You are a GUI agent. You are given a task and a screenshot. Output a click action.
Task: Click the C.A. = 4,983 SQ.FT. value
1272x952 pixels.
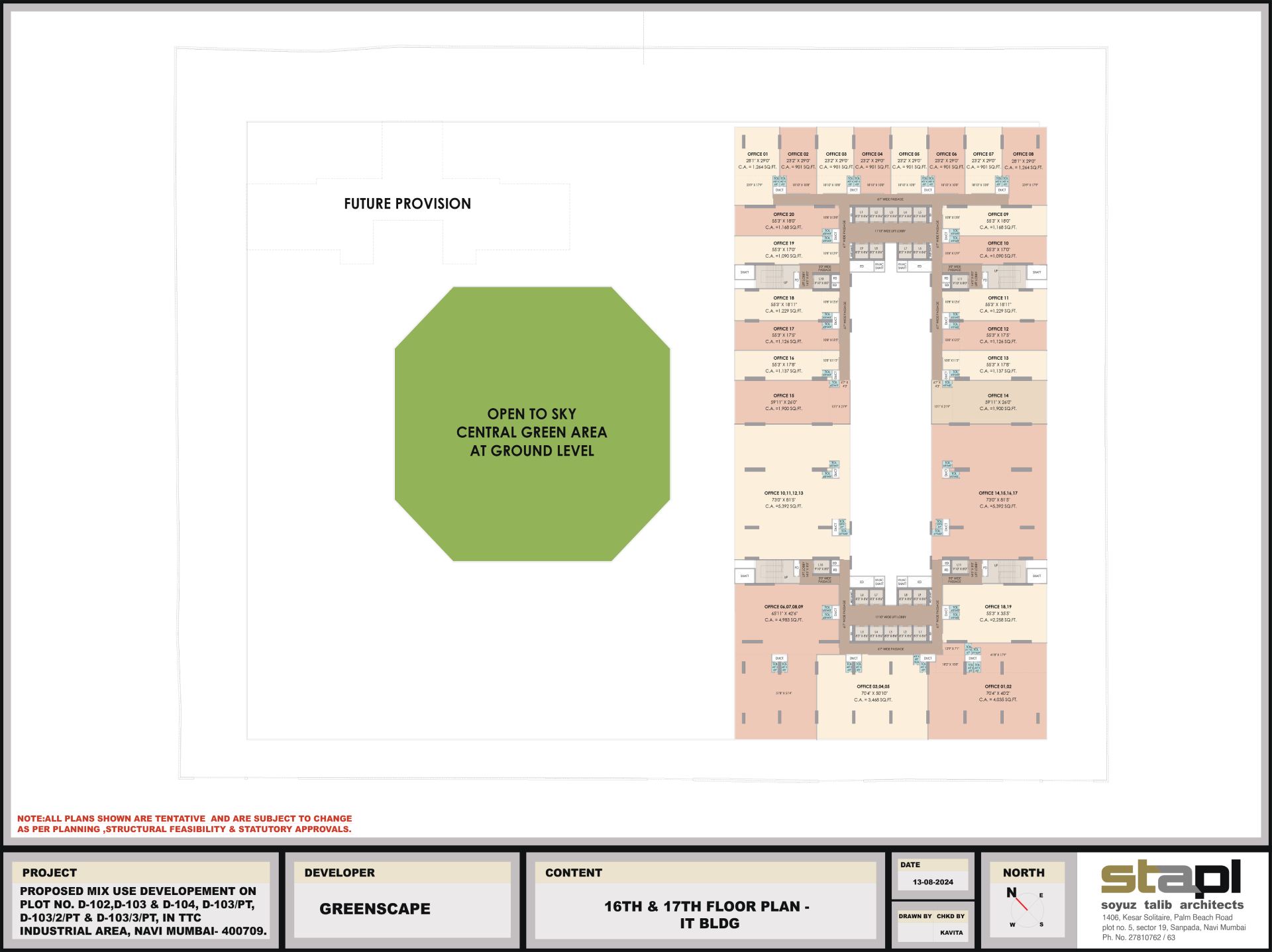tap(784, 620)
